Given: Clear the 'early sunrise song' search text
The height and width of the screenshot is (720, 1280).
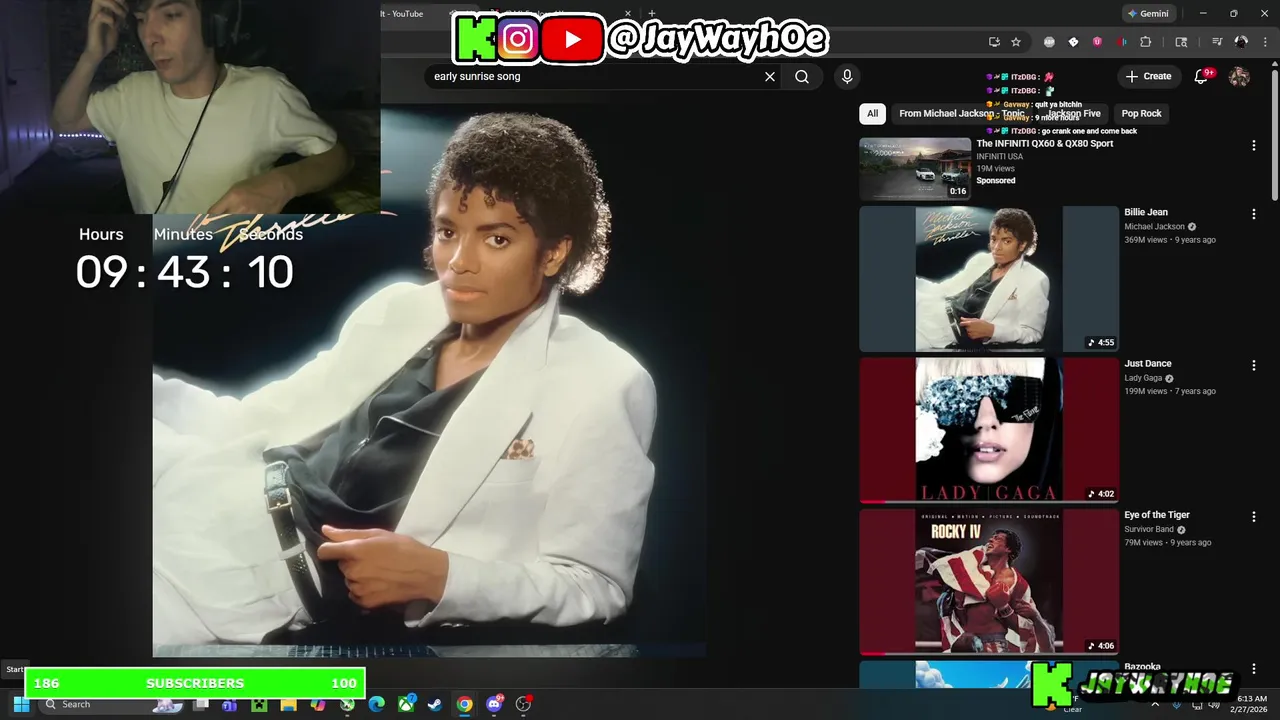Looking at the screenshot, I should pyautogui.click(x=770, y=77).
